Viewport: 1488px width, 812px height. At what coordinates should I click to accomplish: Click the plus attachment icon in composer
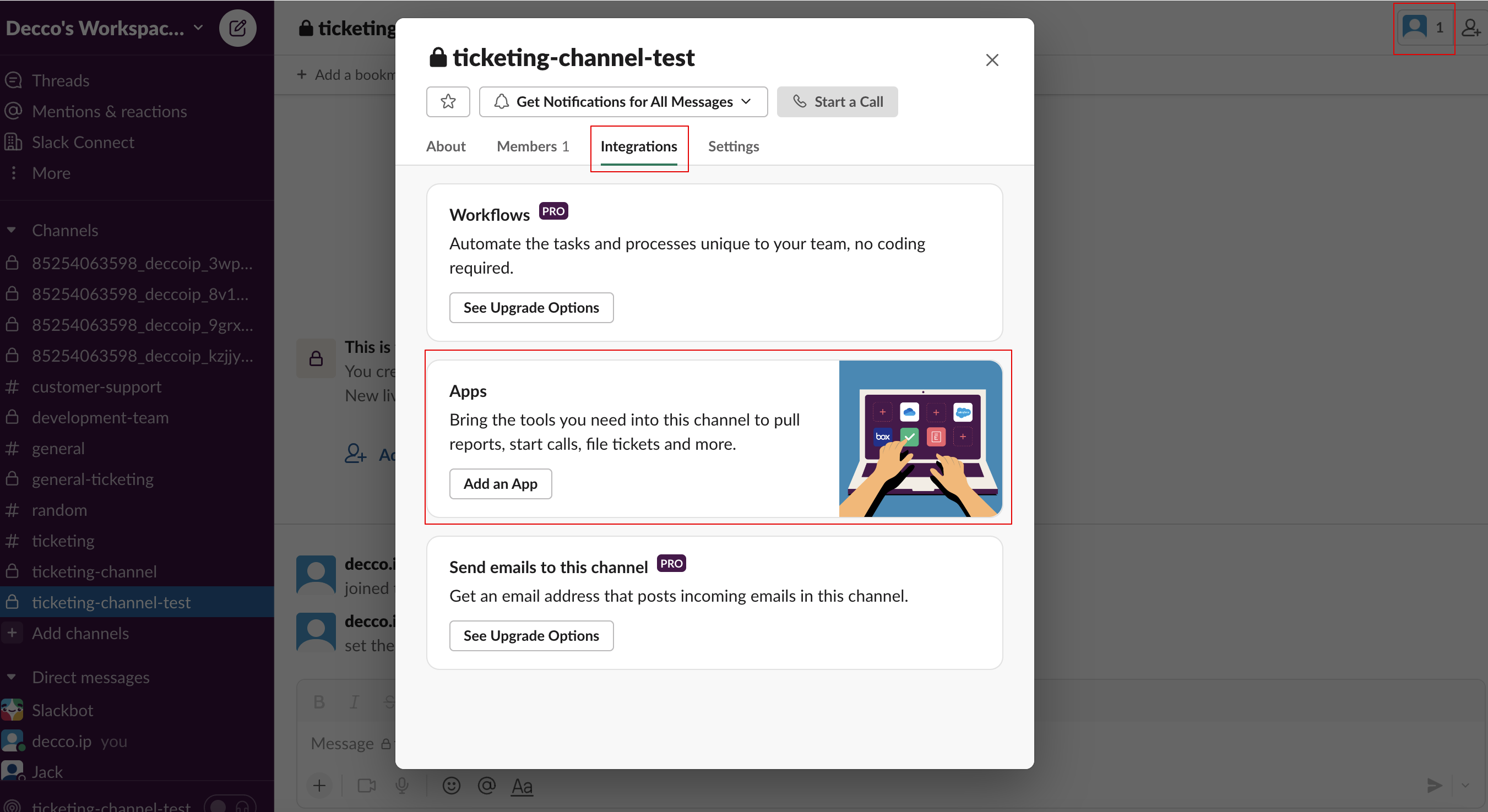[x=319, y=786]
